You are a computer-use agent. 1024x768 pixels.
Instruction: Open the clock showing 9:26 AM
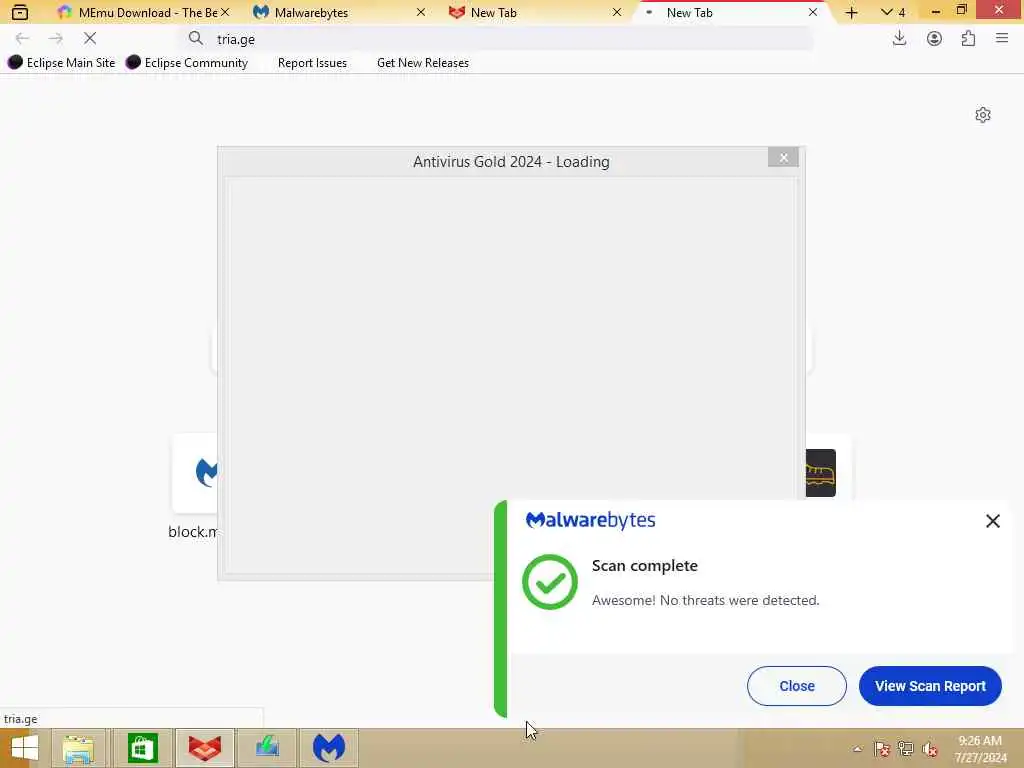[980, 749]
